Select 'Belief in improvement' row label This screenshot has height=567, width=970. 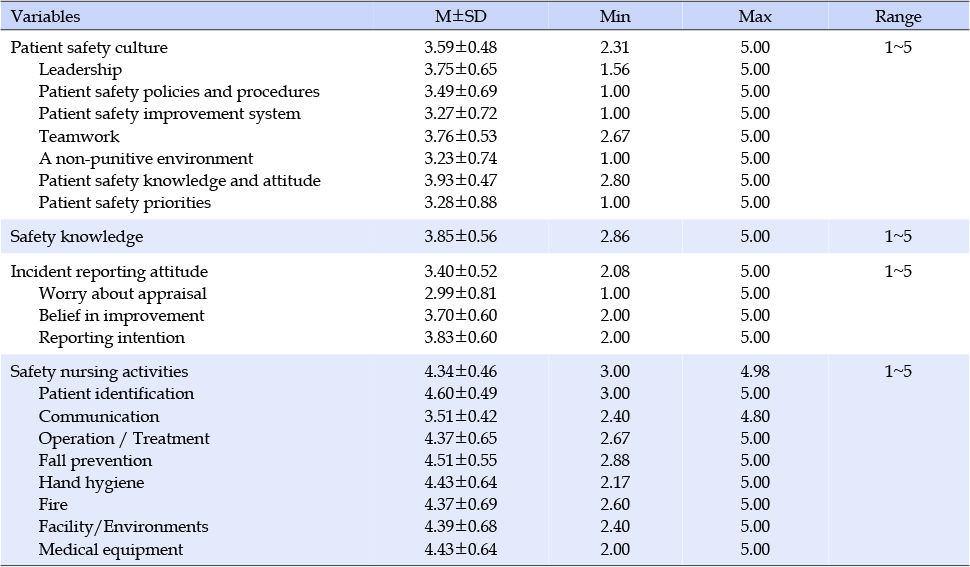(121, 316)
